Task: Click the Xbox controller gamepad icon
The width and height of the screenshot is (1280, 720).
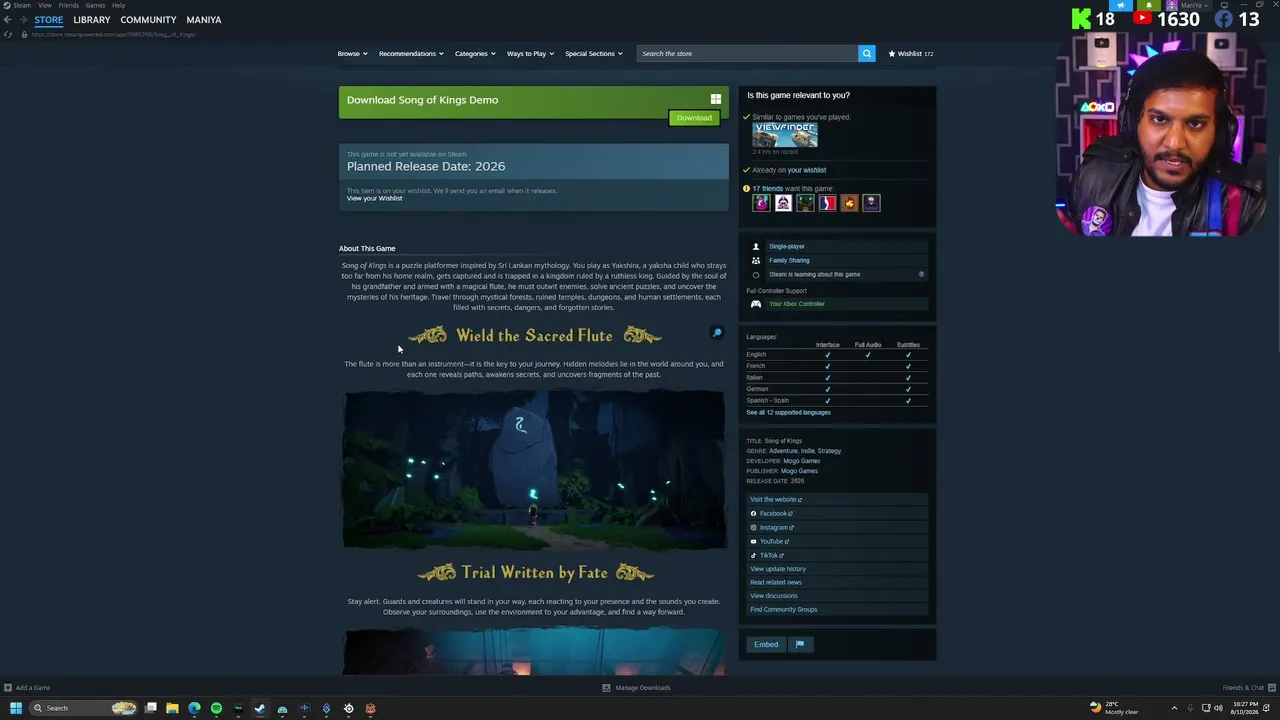Action: (x=756, y=304)
